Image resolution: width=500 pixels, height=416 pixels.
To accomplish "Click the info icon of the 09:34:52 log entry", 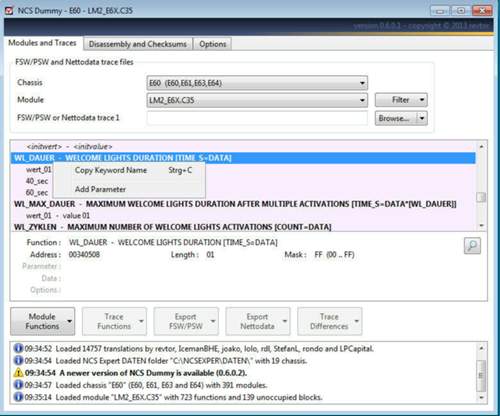I will click(x=18, y=349).
